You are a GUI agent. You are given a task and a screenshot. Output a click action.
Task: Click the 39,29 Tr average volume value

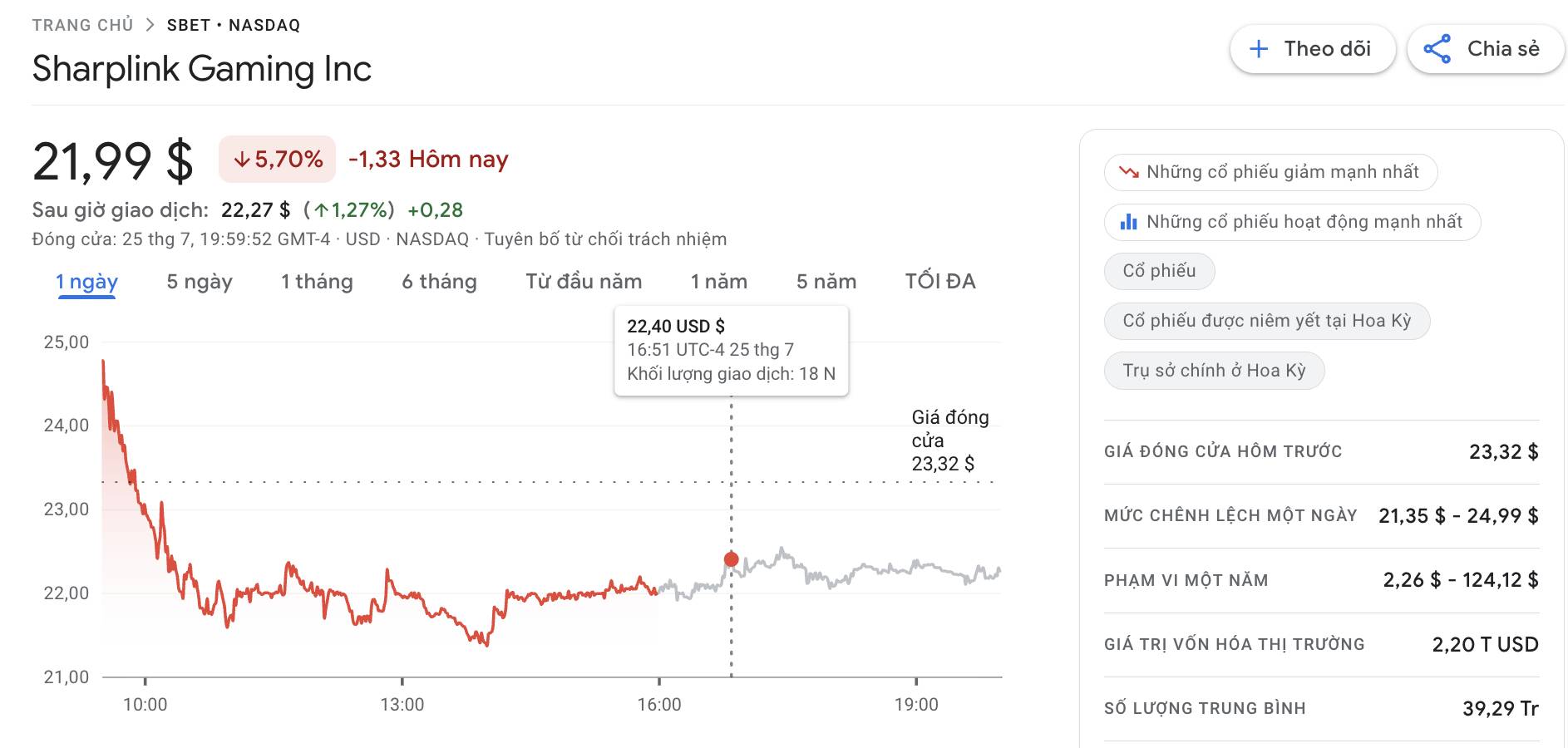(1501, 708)
